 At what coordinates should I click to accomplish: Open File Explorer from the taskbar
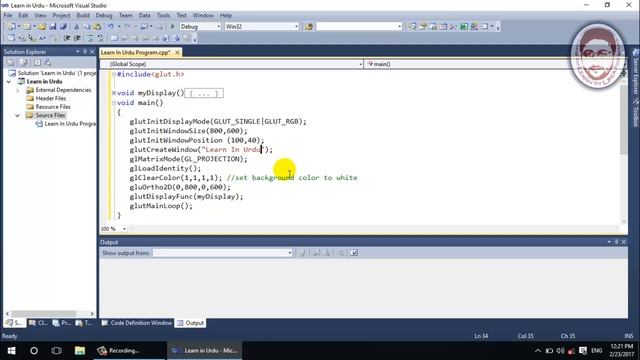80,351
